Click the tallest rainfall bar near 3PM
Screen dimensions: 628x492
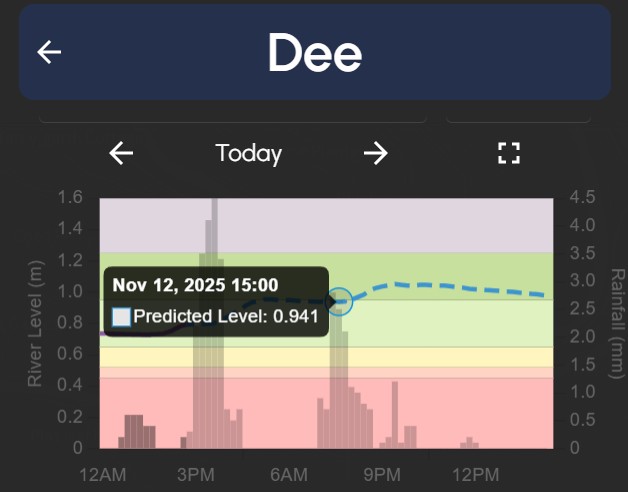coord(214,300)
